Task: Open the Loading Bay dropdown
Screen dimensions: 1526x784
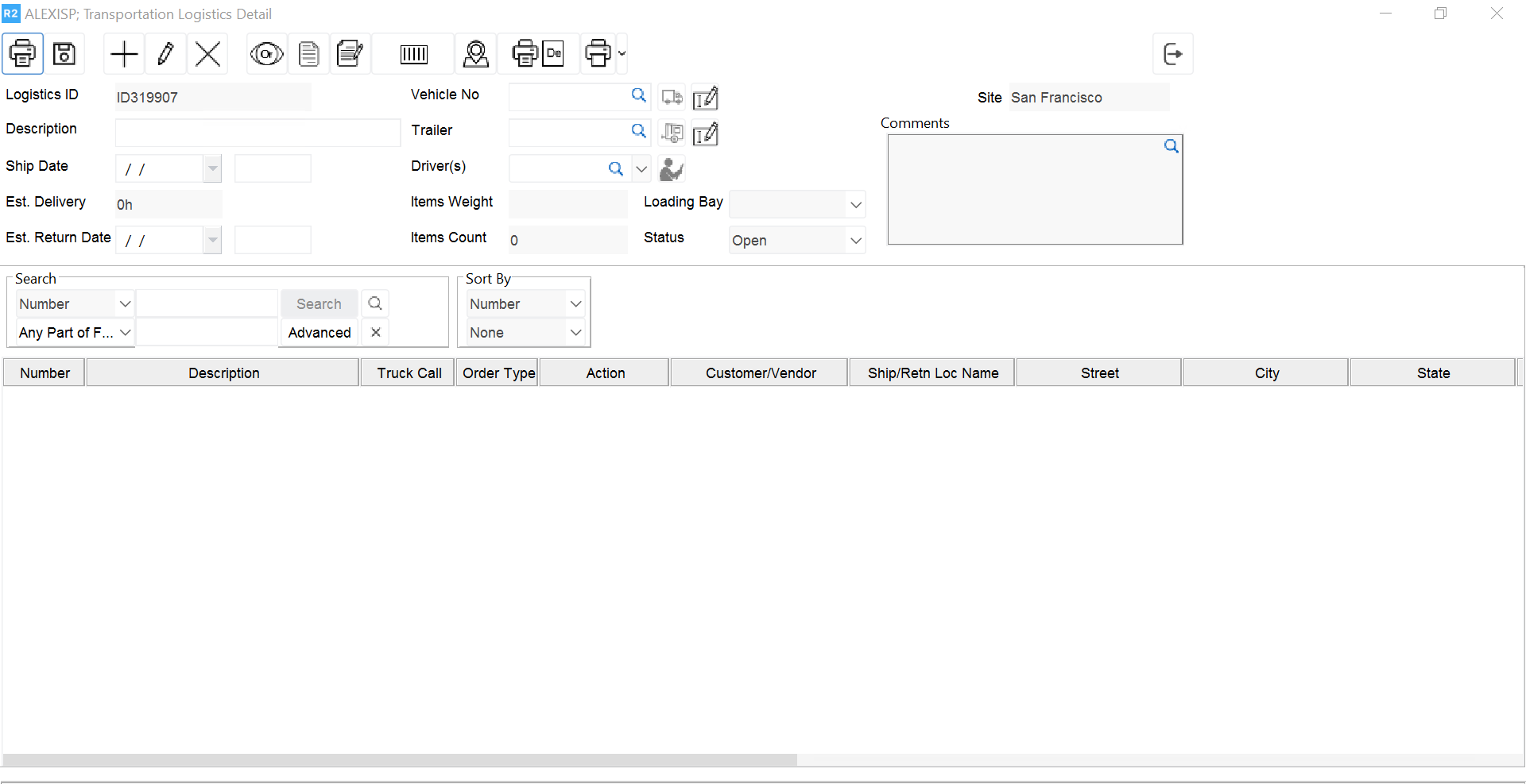Action: point(855,205)
